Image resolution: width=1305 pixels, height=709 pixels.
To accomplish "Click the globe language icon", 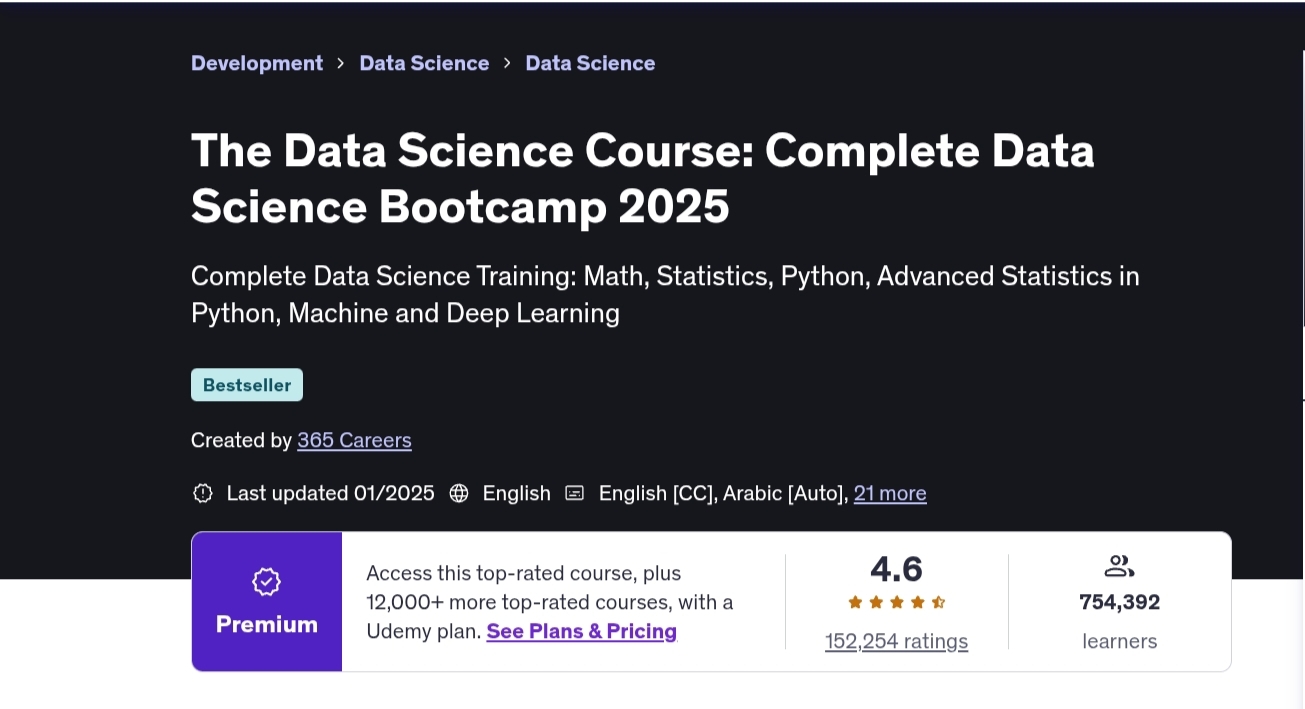I will pyautogui.click(x=459, y=493).
